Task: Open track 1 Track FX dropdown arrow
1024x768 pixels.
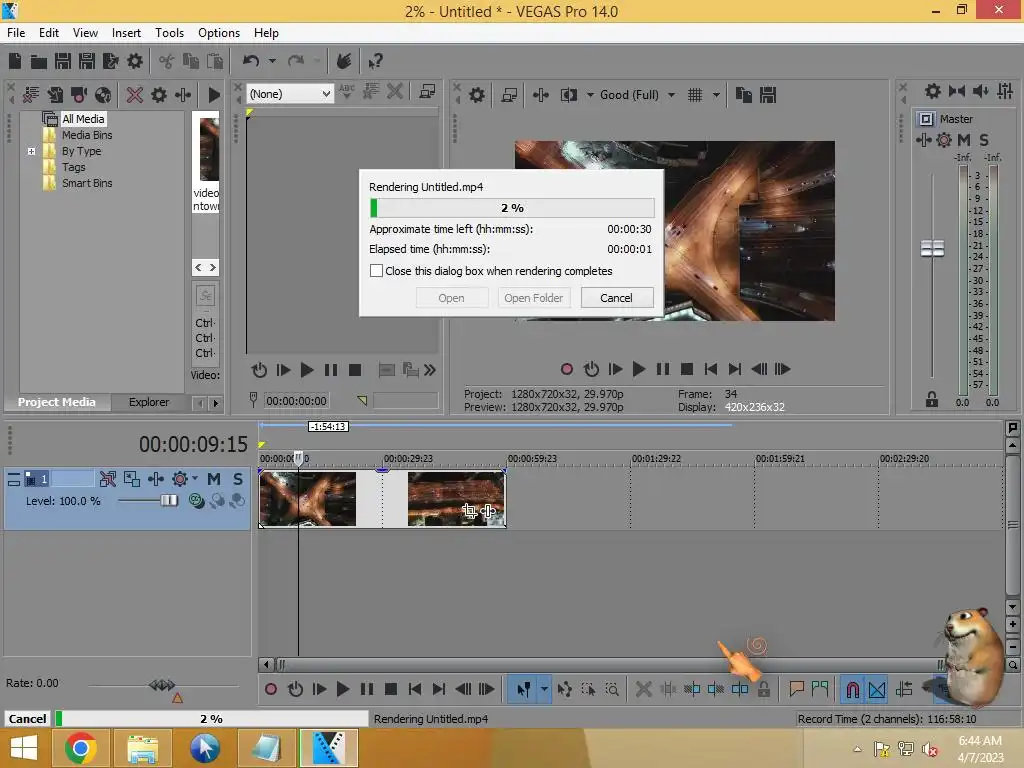Action: (195, 479)
